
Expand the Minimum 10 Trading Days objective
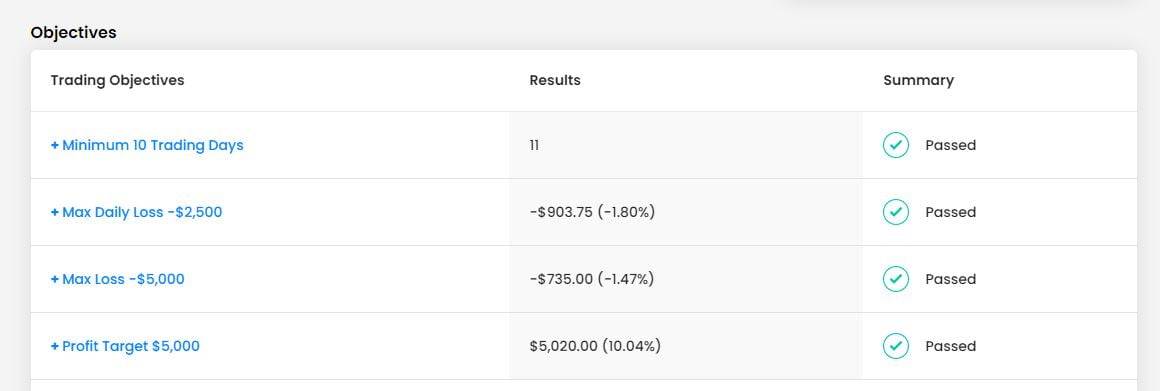146,146
